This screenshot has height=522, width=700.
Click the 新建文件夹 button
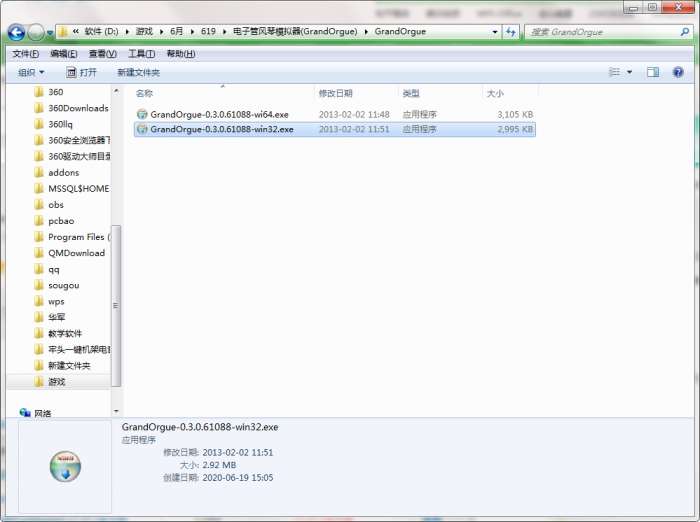[138, 72]
